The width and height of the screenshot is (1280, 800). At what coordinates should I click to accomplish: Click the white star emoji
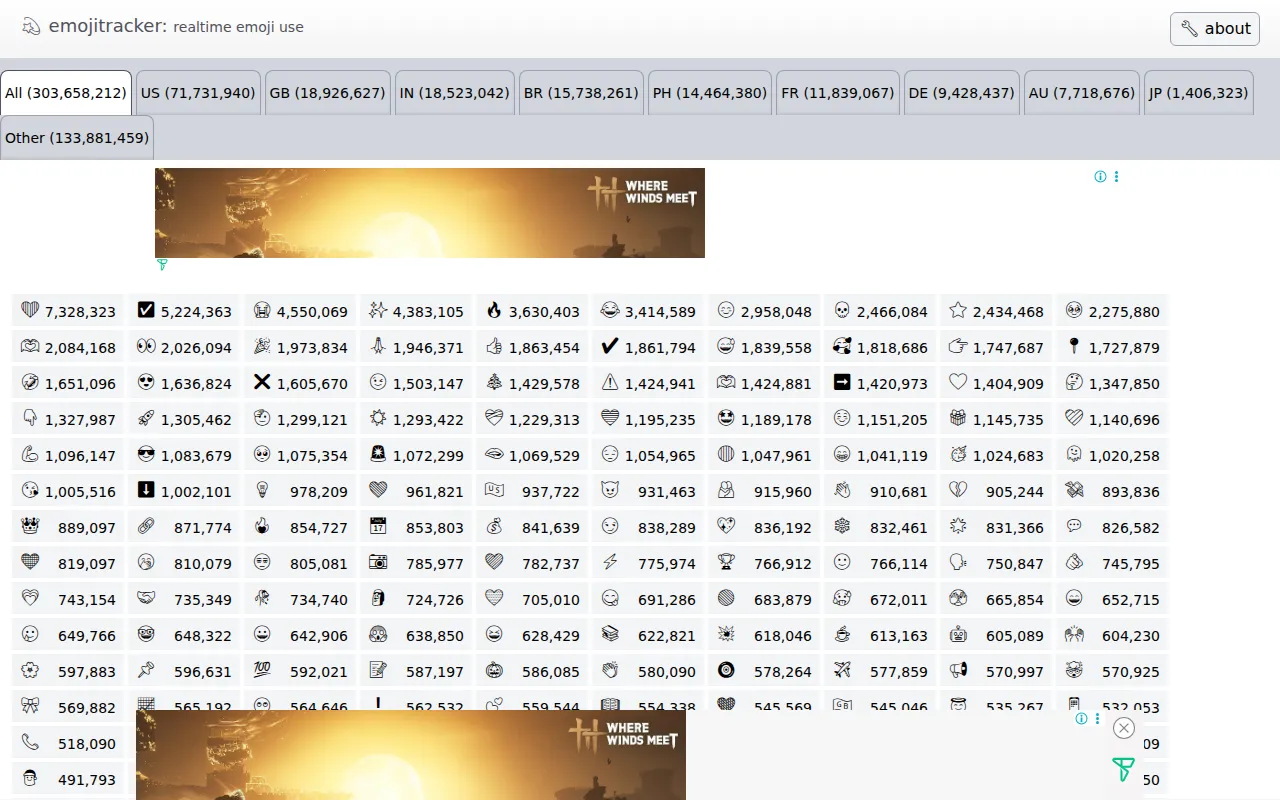click(x=959, y=311)
